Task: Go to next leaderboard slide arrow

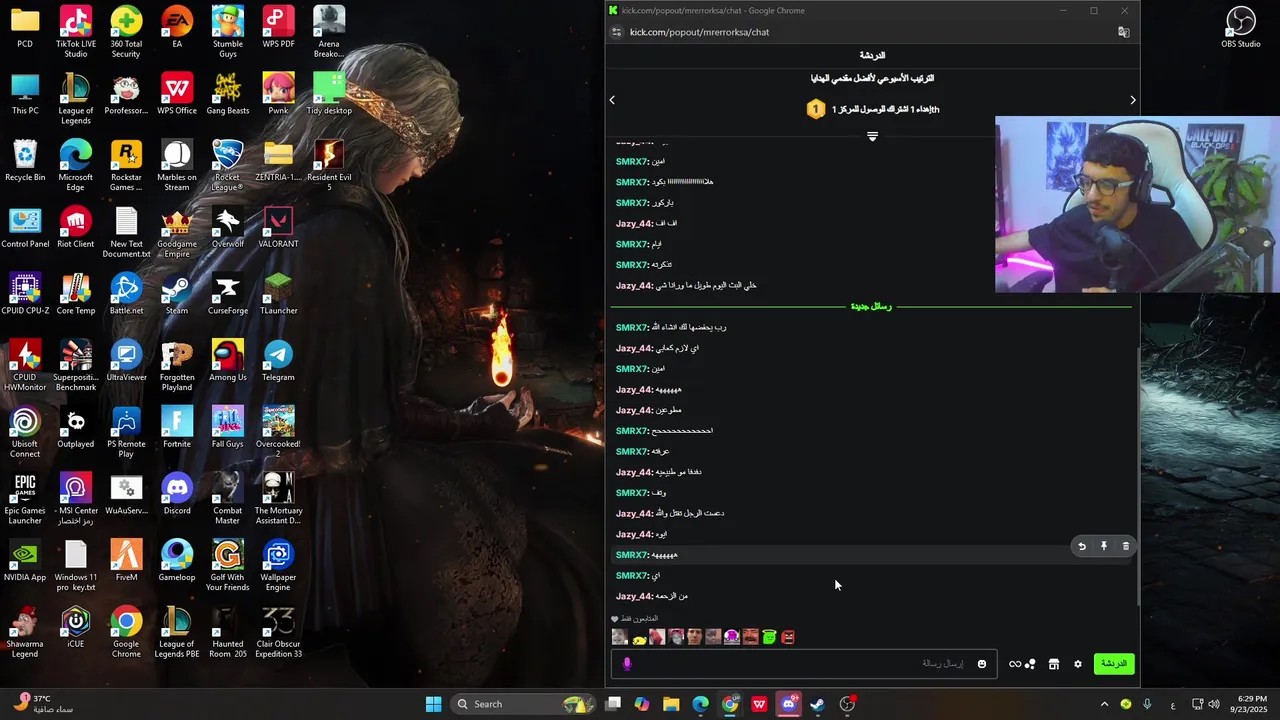Action: click(1132, 100)
